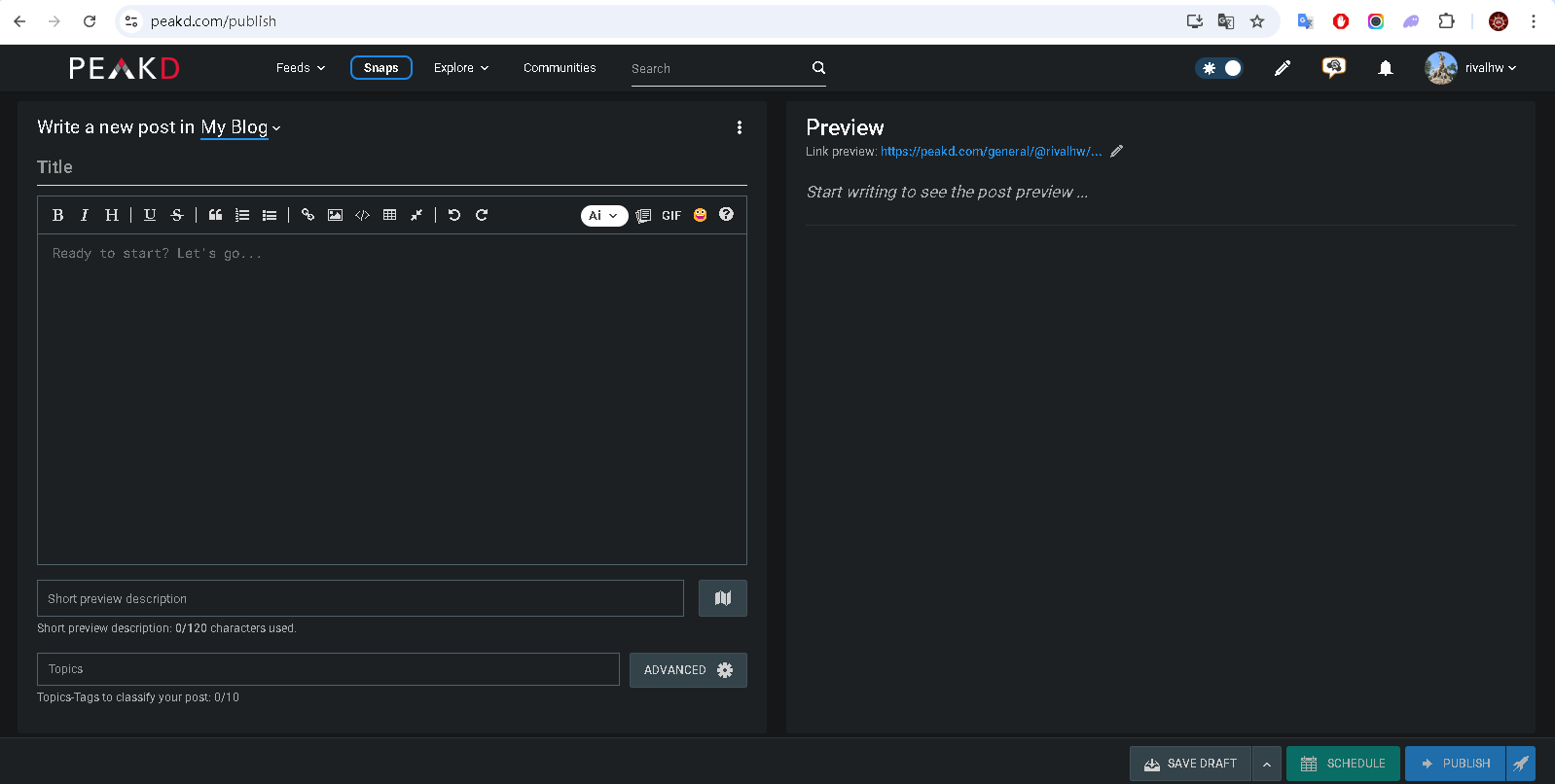Screen dimensions: 1555x784
Task: Go back in the browser
Action: point(19,21)
